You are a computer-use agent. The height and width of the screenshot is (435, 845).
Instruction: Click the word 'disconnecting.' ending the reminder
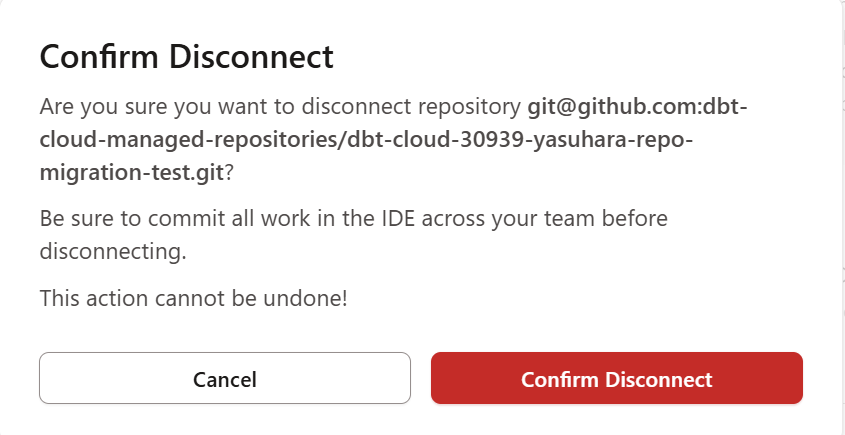click(113, 251)
